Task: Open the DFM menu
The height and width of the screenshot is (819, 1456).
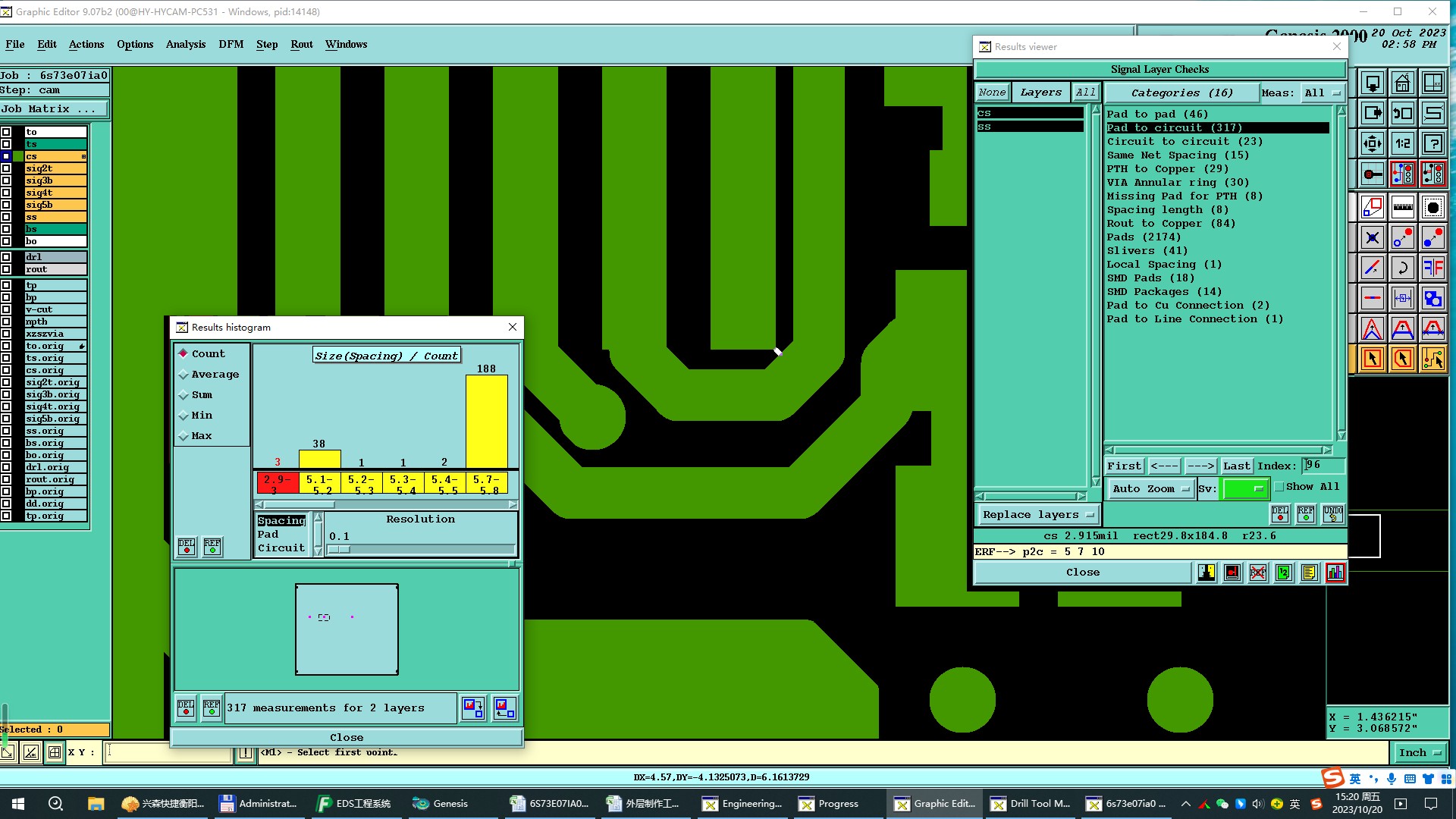Action: (x=231, y=44)
